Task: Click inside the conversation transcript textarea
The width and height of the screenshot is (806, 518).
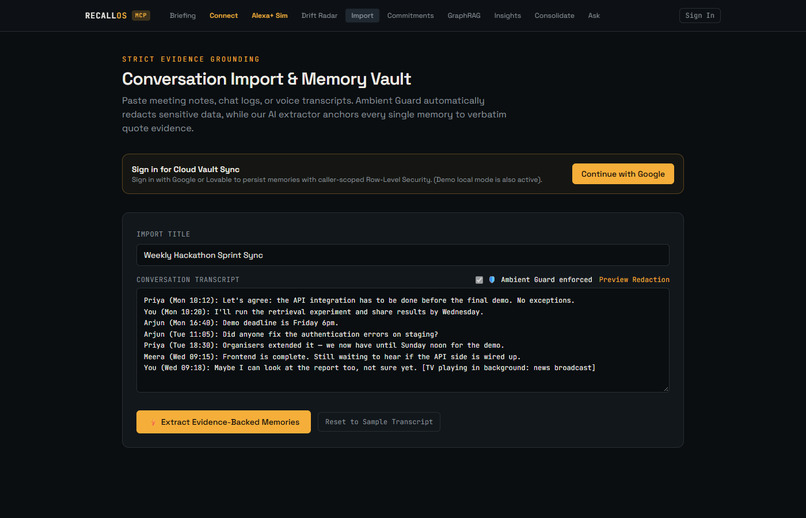Action: tap(402, 340)
